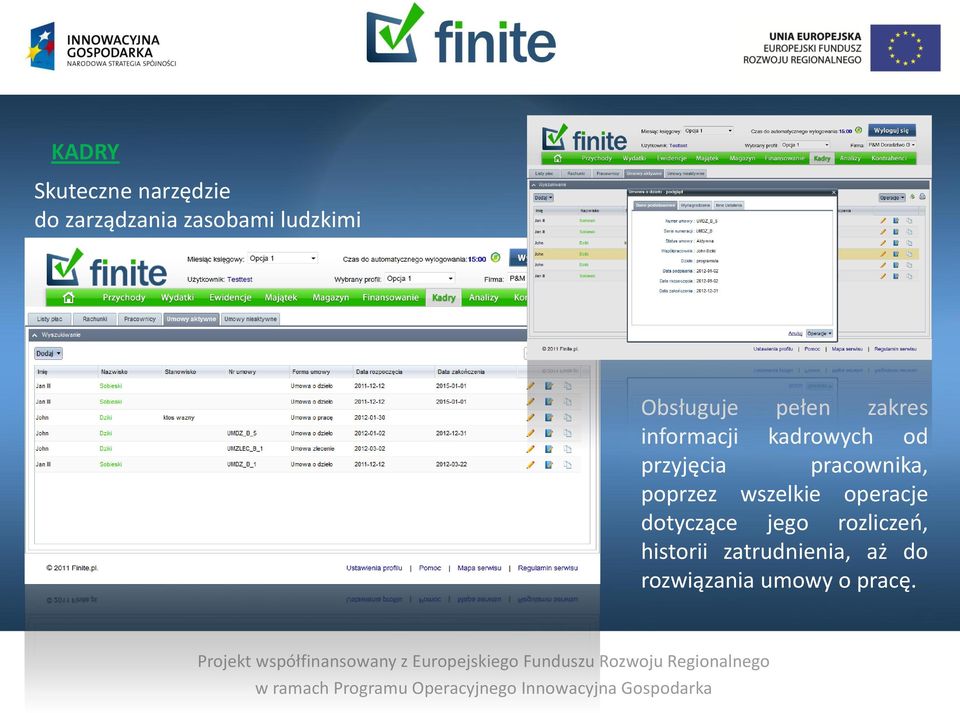This screenshot has width=960, height=713.
Task: Switch to Listy płac tab in larger screenshot
Action: click(50, 319)
